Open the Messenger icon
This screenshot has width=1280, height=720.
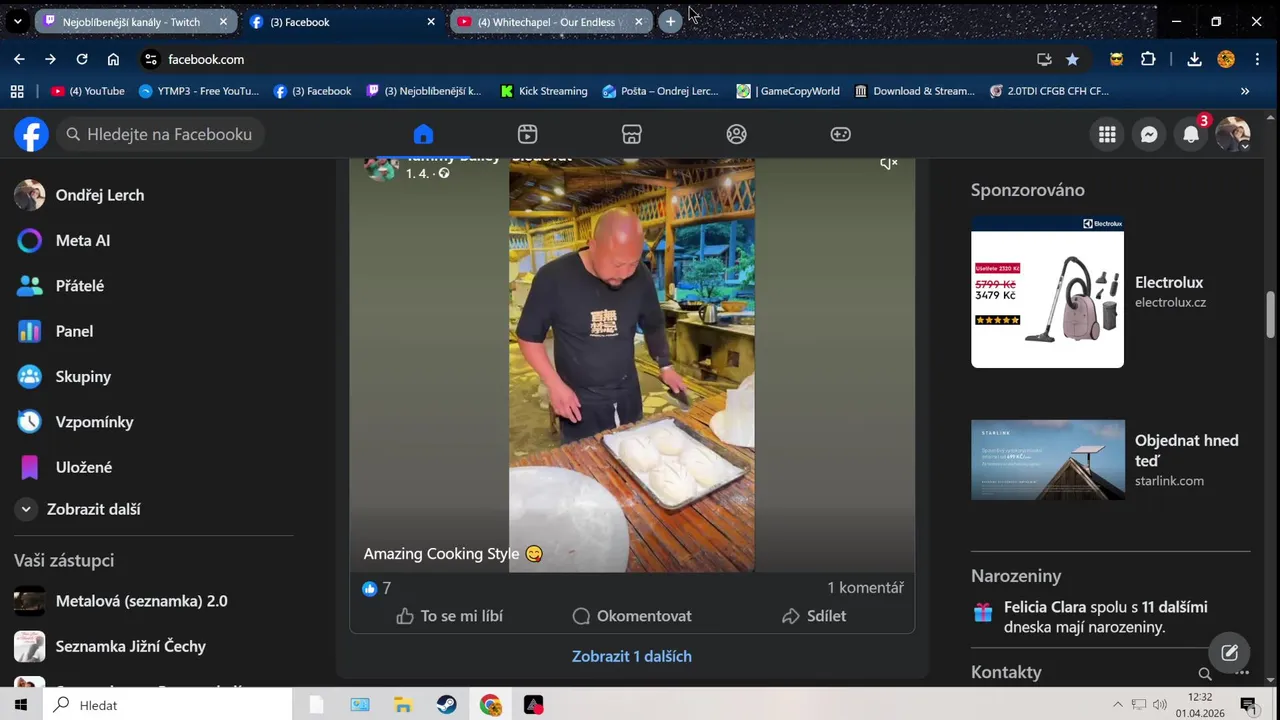[x=1149, y=134]
